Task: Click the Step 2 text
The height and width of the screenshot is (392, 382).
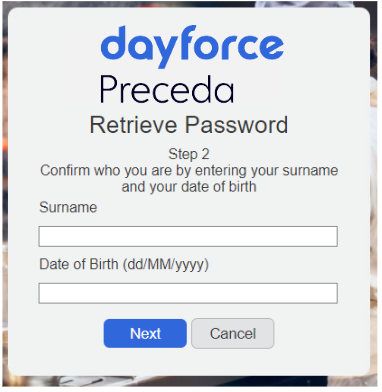Action: coord(189,154)
